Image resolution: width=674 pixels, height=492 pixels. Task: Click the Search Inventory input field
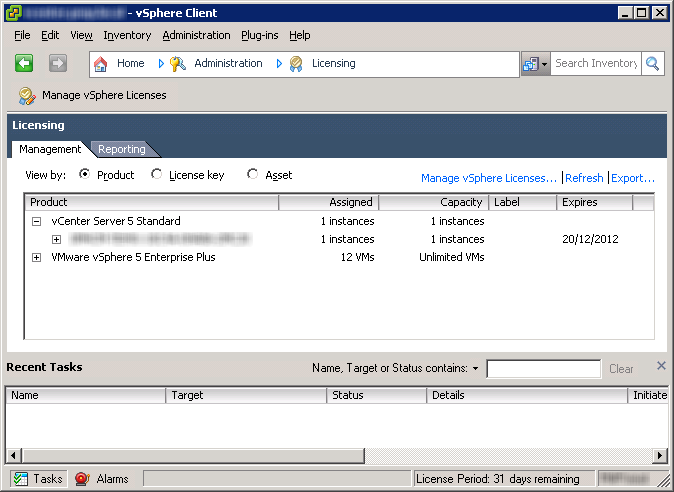coord(594,63)
